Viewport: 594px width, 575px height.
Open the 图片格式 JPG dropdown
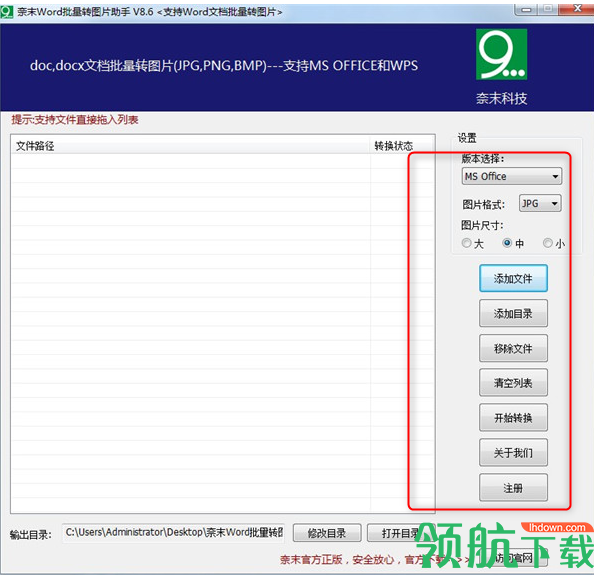pyautogui.click(x=540, y=203)
